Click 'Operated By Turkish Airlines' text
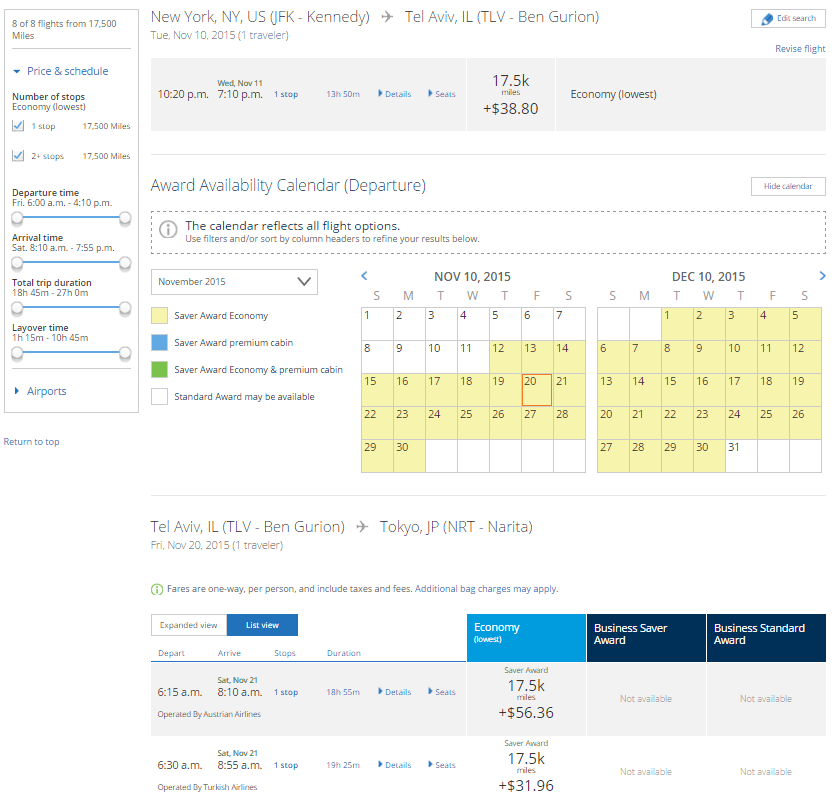The height and width of the screenshot is (802, 840). [207, 787]
